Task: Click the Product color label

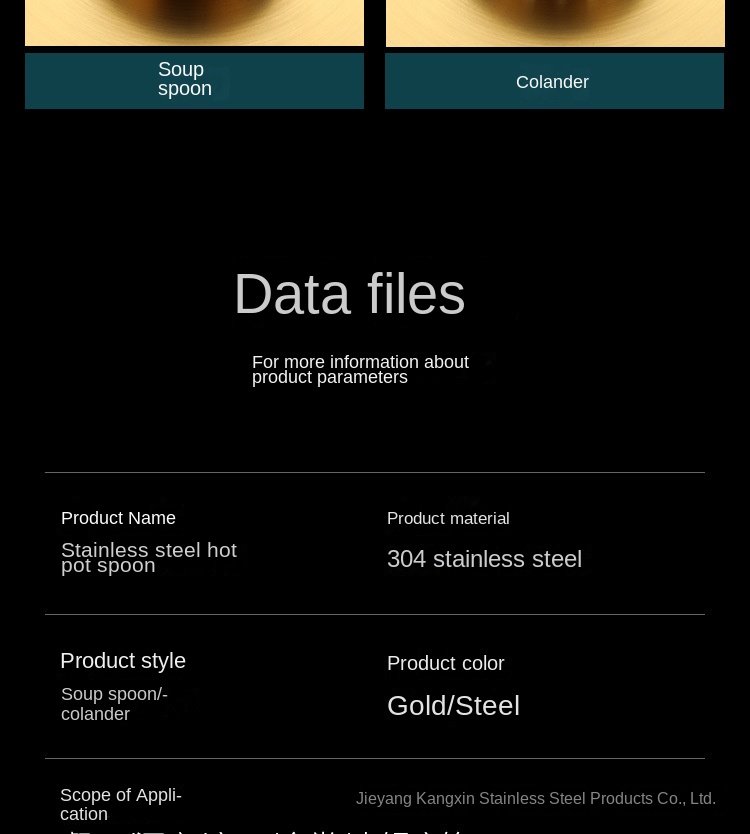Action: click(445, 663)
